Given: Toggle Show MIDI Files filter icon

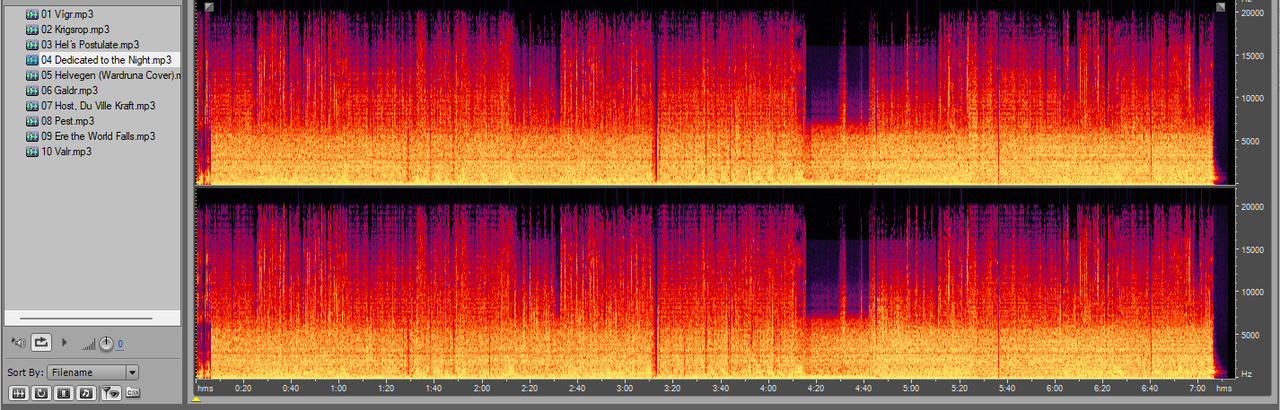Looking at the screenshot, I should pos(87,392).
